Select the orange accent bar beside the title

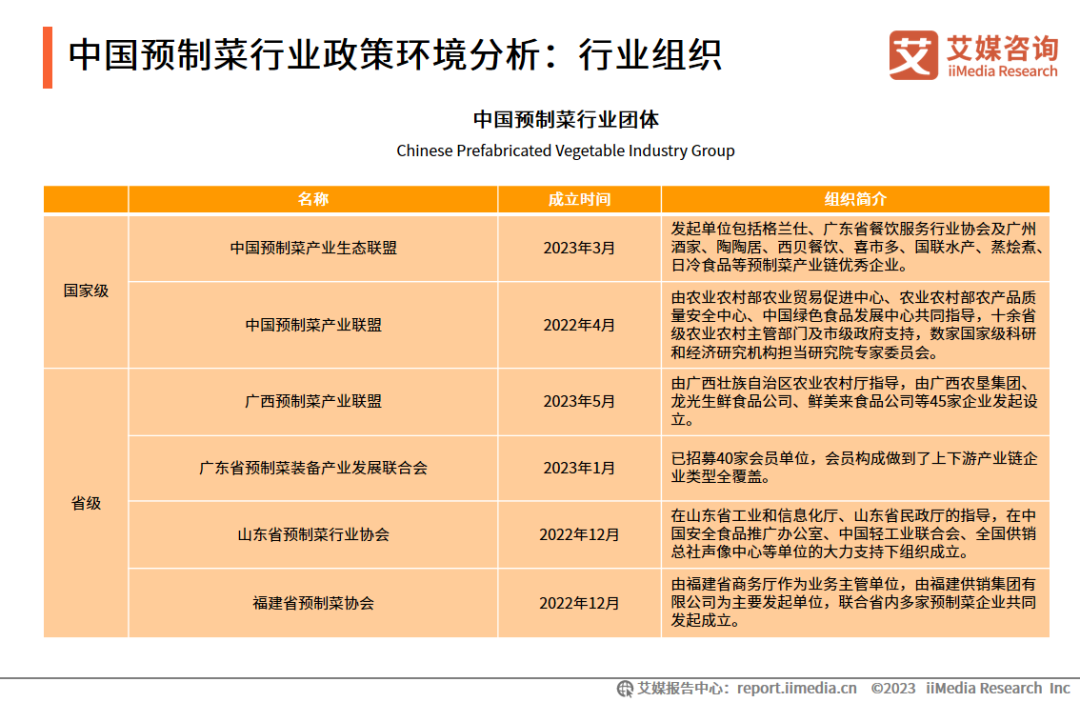pyautogui.click(x=49, y=56)
